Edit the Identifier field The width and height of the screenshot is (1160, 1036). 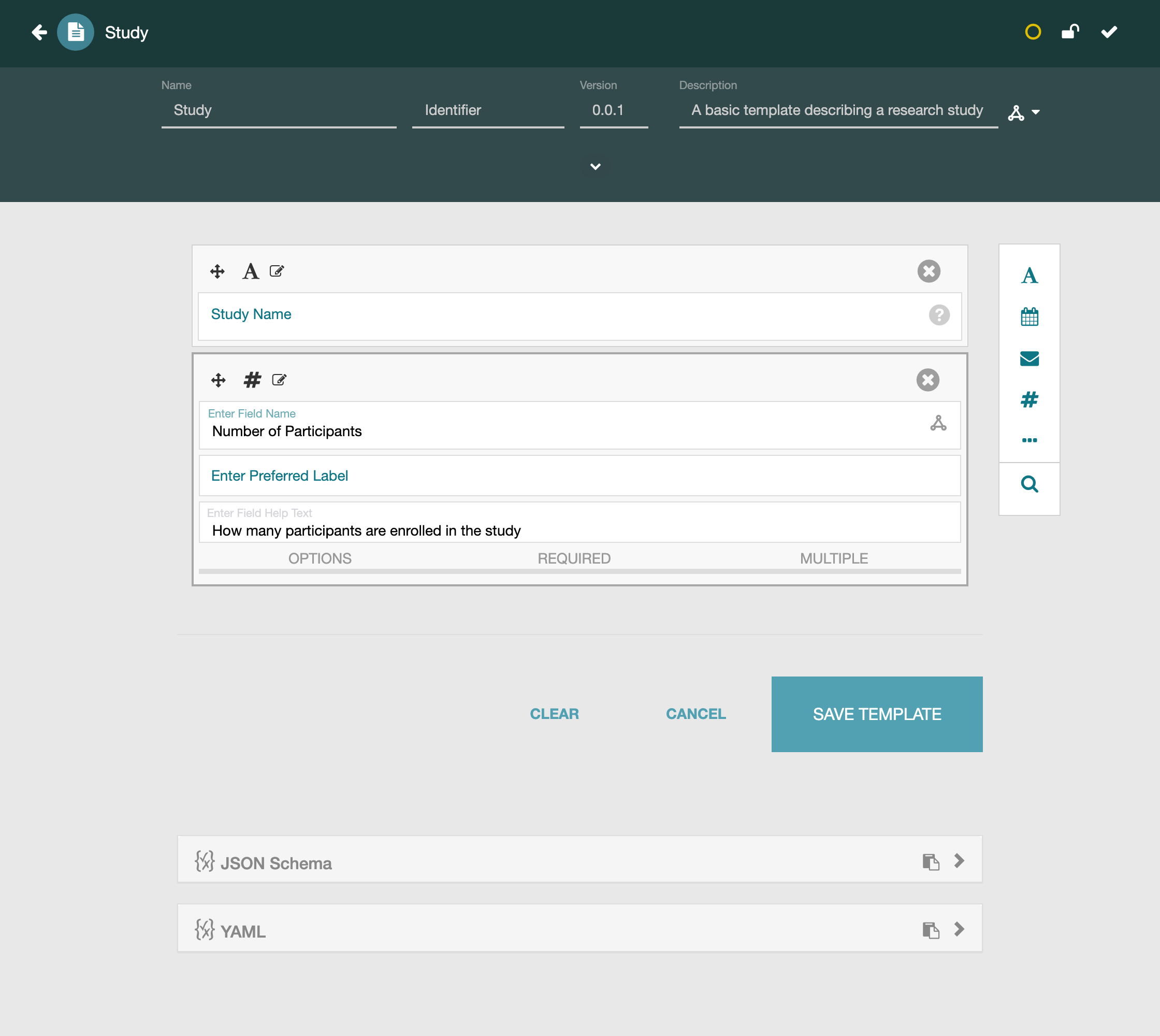[488, 110]
